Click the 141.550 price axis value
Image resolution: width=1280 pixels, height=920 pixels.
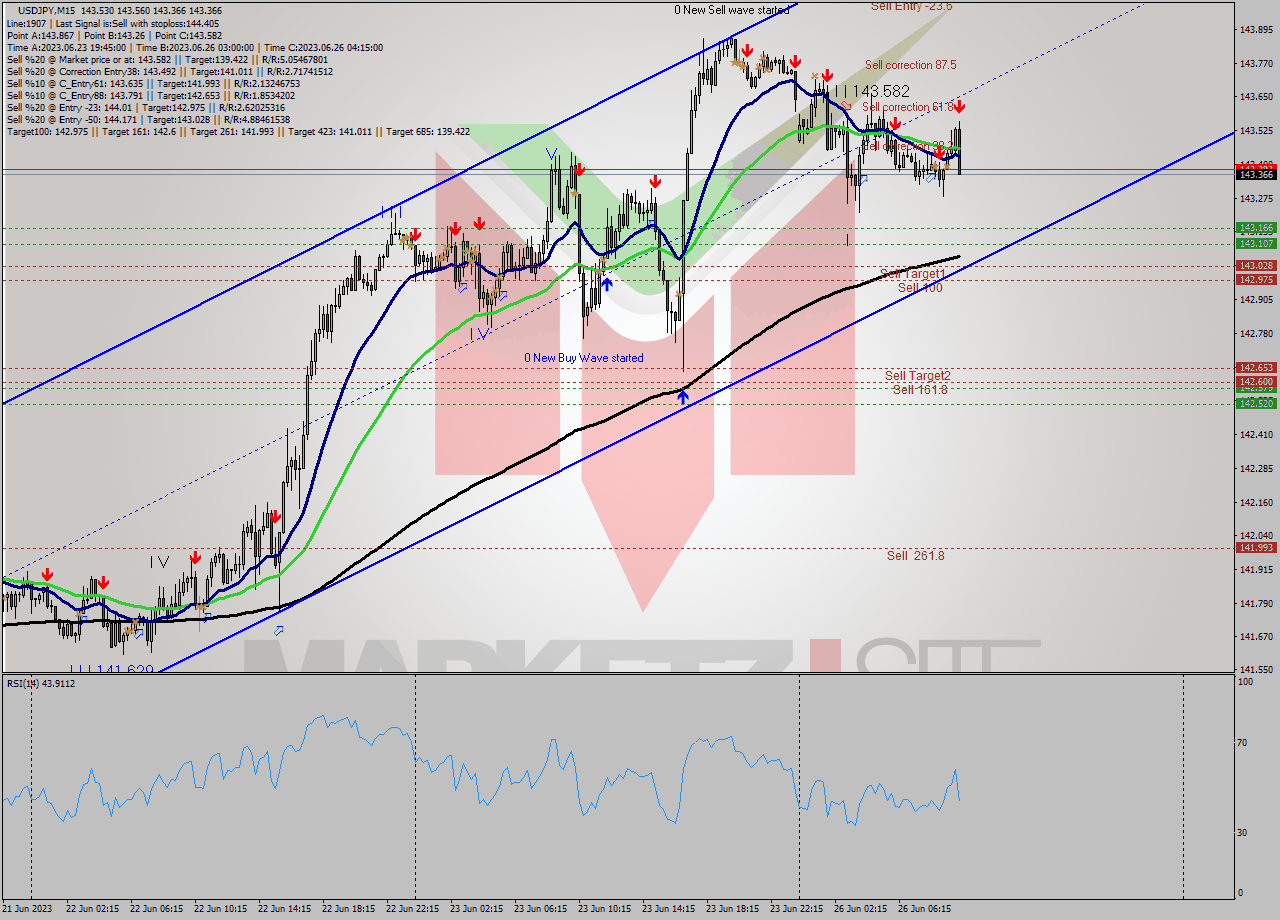(1256, 669)
